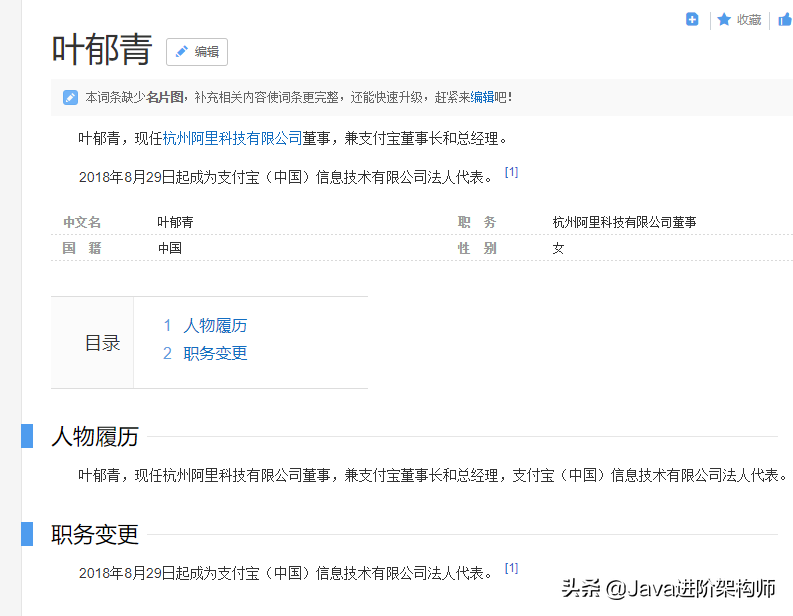Click the 名片图 bold text in the notice
This screenshot has height=616, width=793.
coord(165,97)
